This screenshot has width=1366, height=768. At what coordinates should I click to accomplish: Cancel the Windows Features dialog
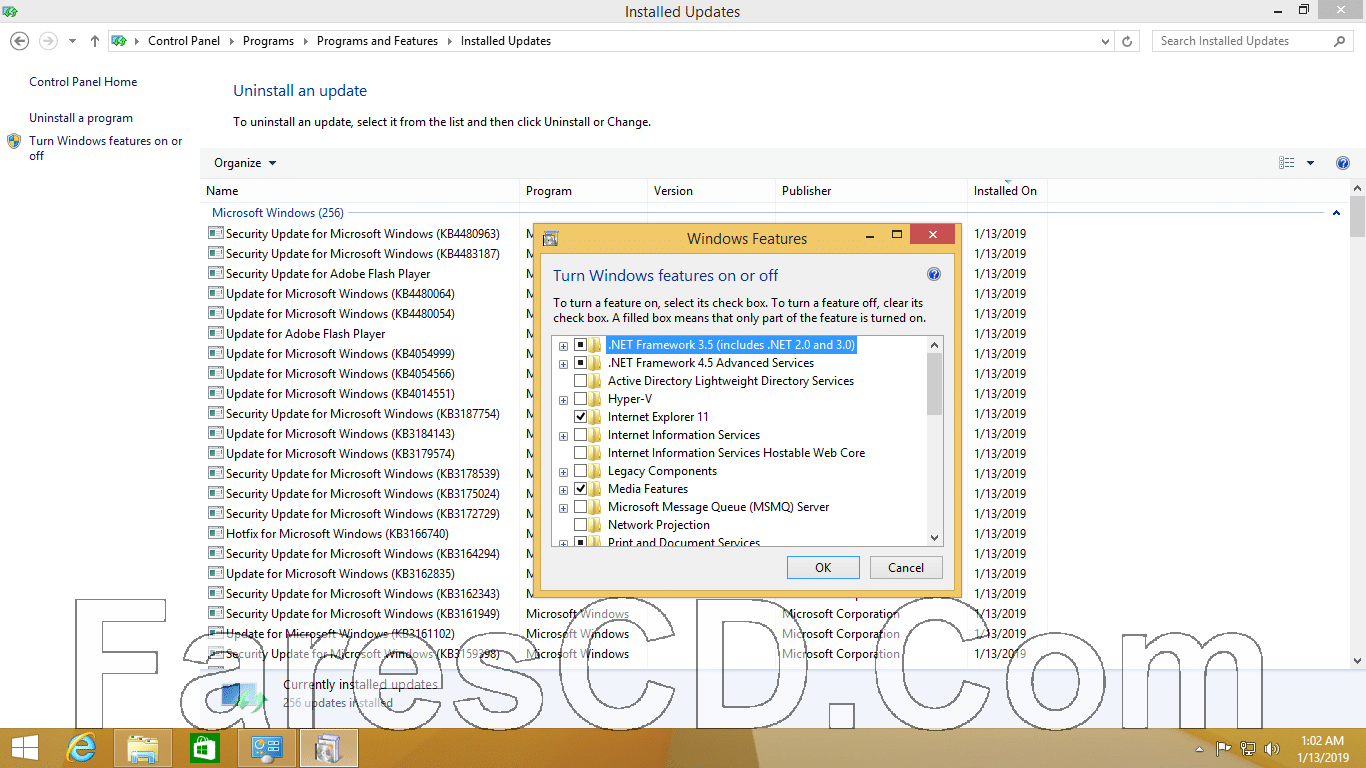tap(906, 567)
